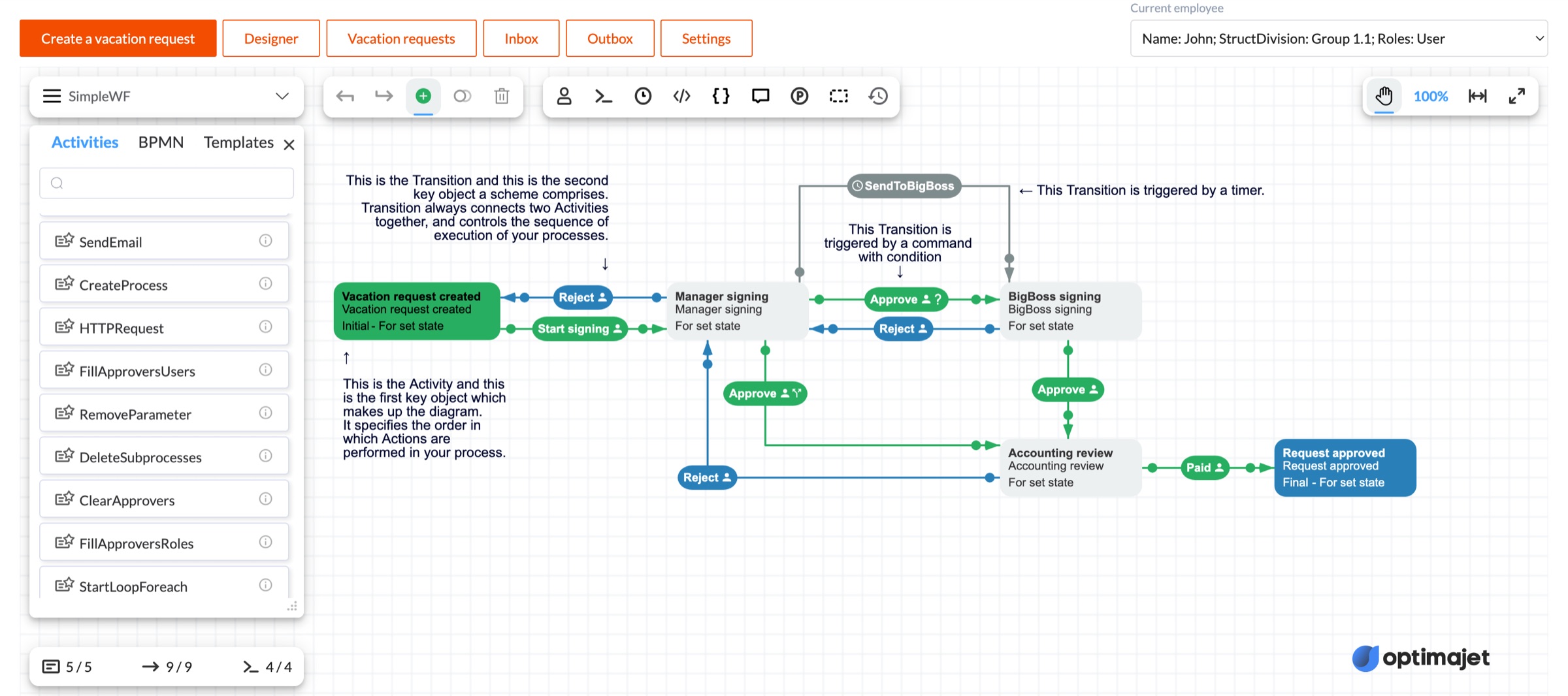Select the hand pan tool

point(1384,97)
